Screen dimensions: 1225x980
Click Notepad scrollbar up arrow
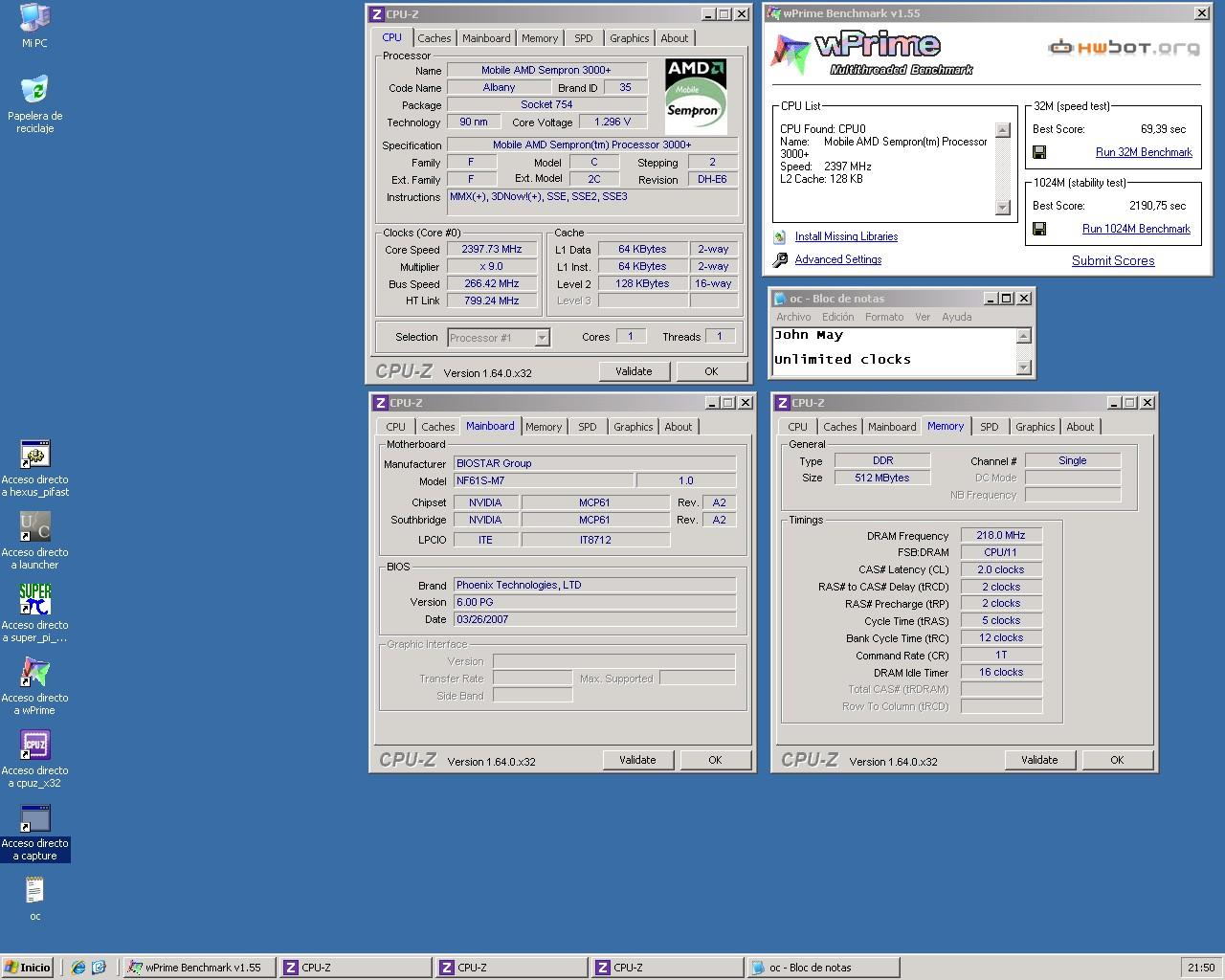click(x=1023, y=336)
